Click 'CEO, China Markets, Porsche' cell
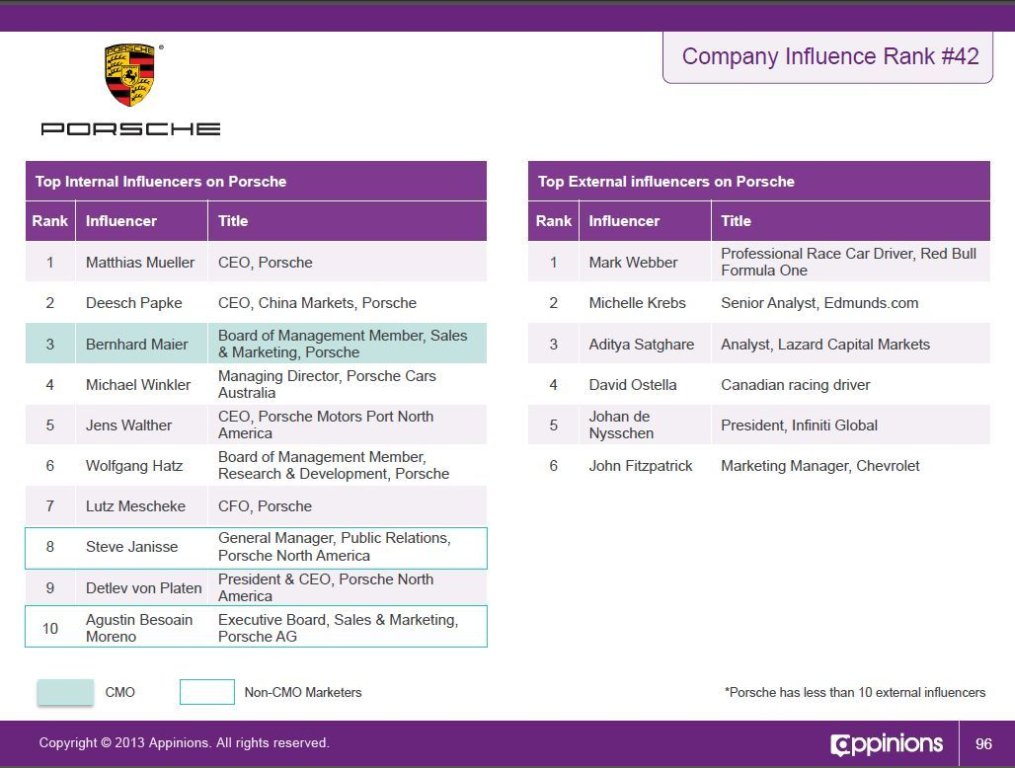1015x768 pixels. click(347, 303)
